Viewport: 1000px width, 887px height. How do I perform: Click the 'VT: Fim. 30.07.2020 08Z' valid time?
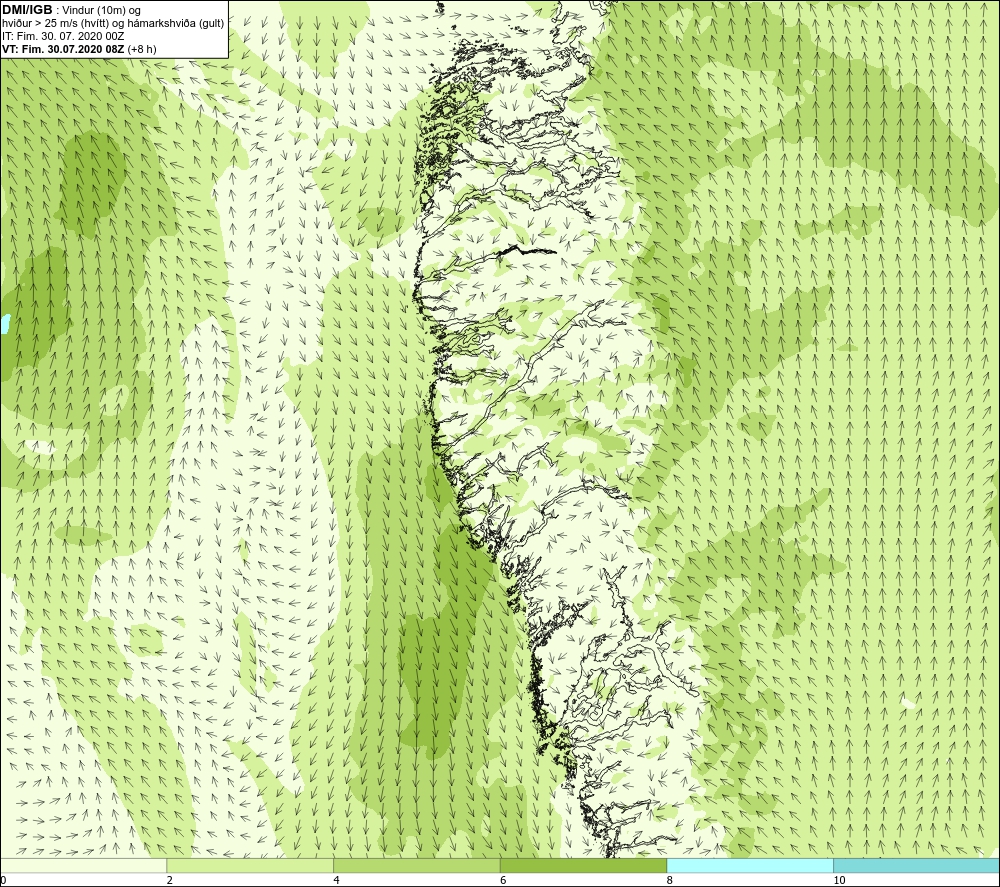(63, 49)
